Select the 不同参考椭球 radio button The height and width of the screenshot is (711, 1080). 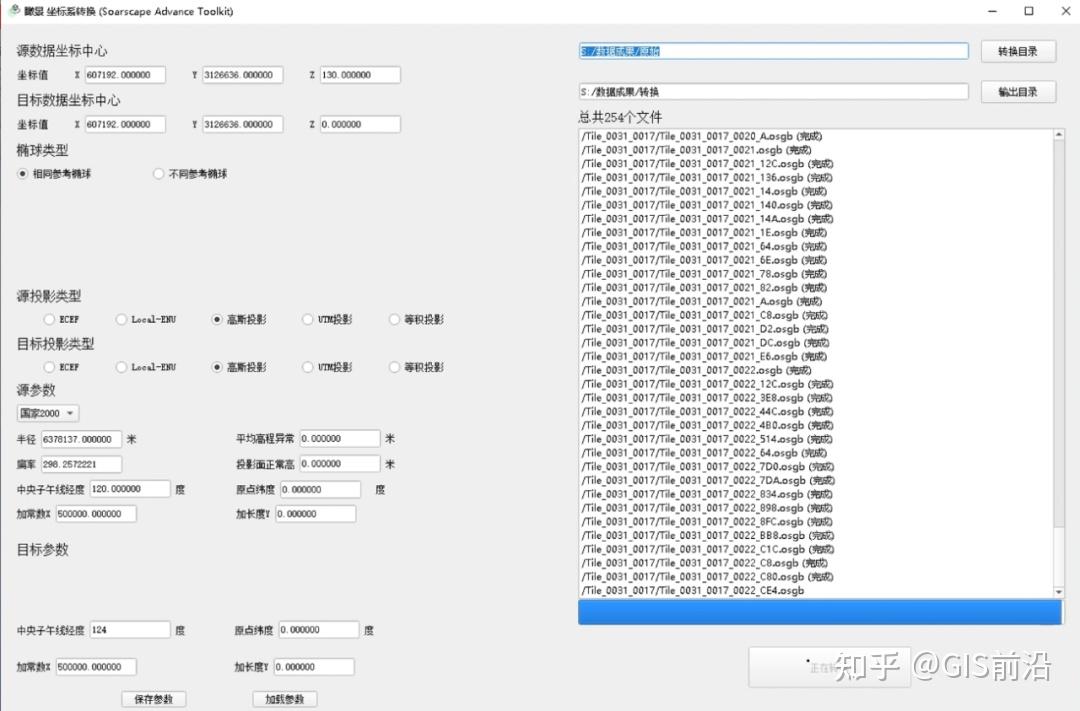tap(158, 173)
